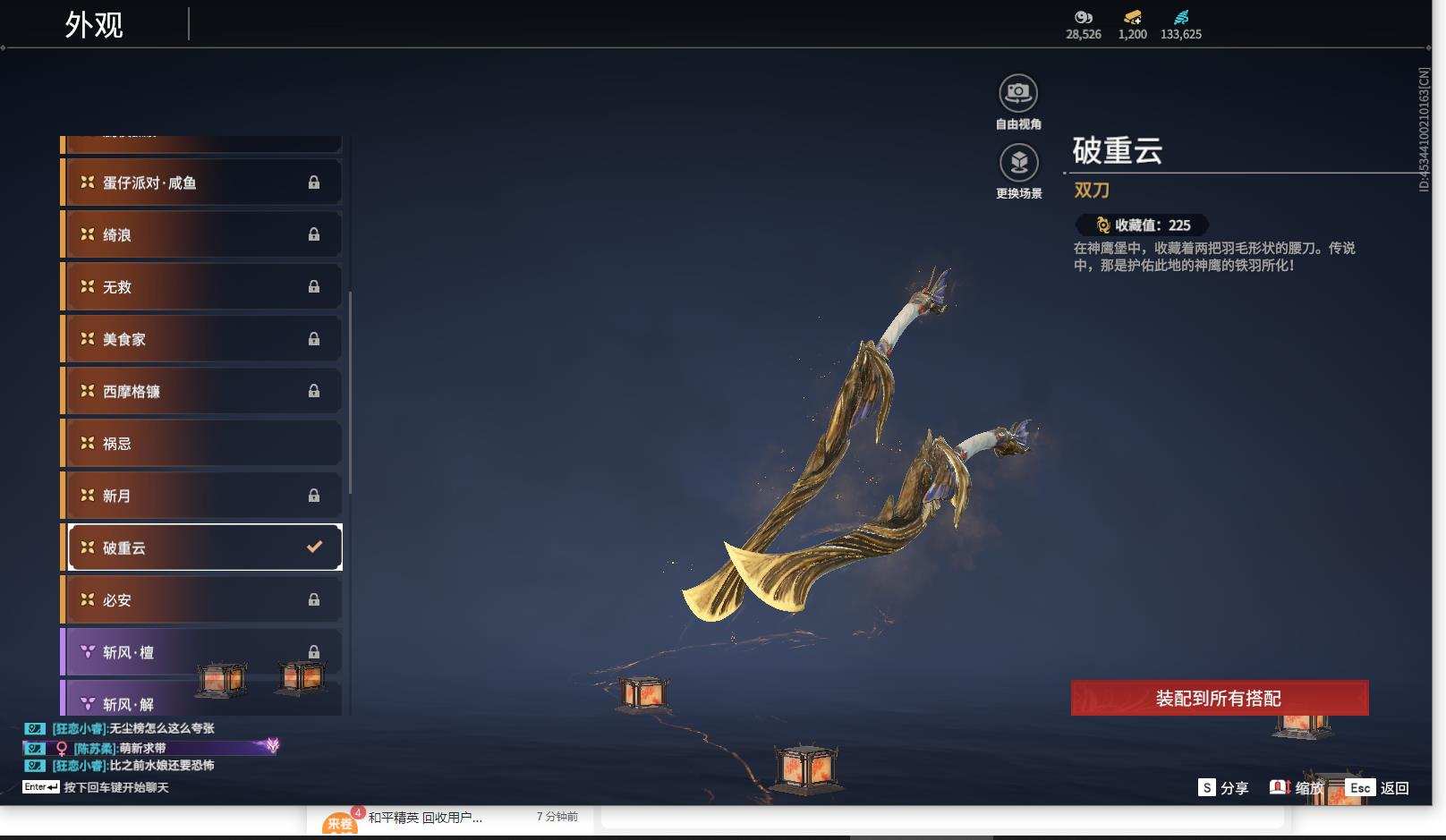Select the 蛋仔派对·咸鱼 skin row
This screenshot has height=840, width=1446.
[201, 182]
